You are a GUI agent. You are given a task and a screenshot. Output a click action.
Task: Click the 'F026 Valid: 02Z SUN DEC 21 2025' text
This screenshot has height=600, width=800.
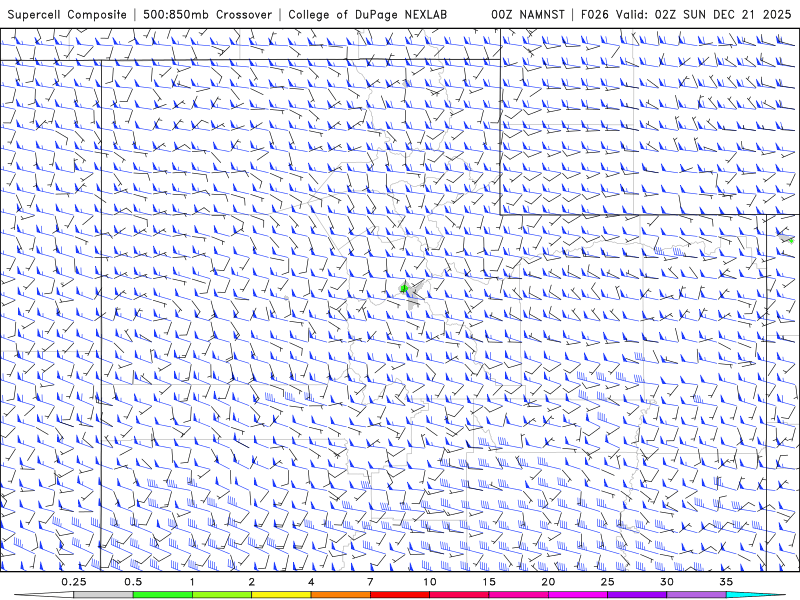pyautogui.click(x=686, y=15)
